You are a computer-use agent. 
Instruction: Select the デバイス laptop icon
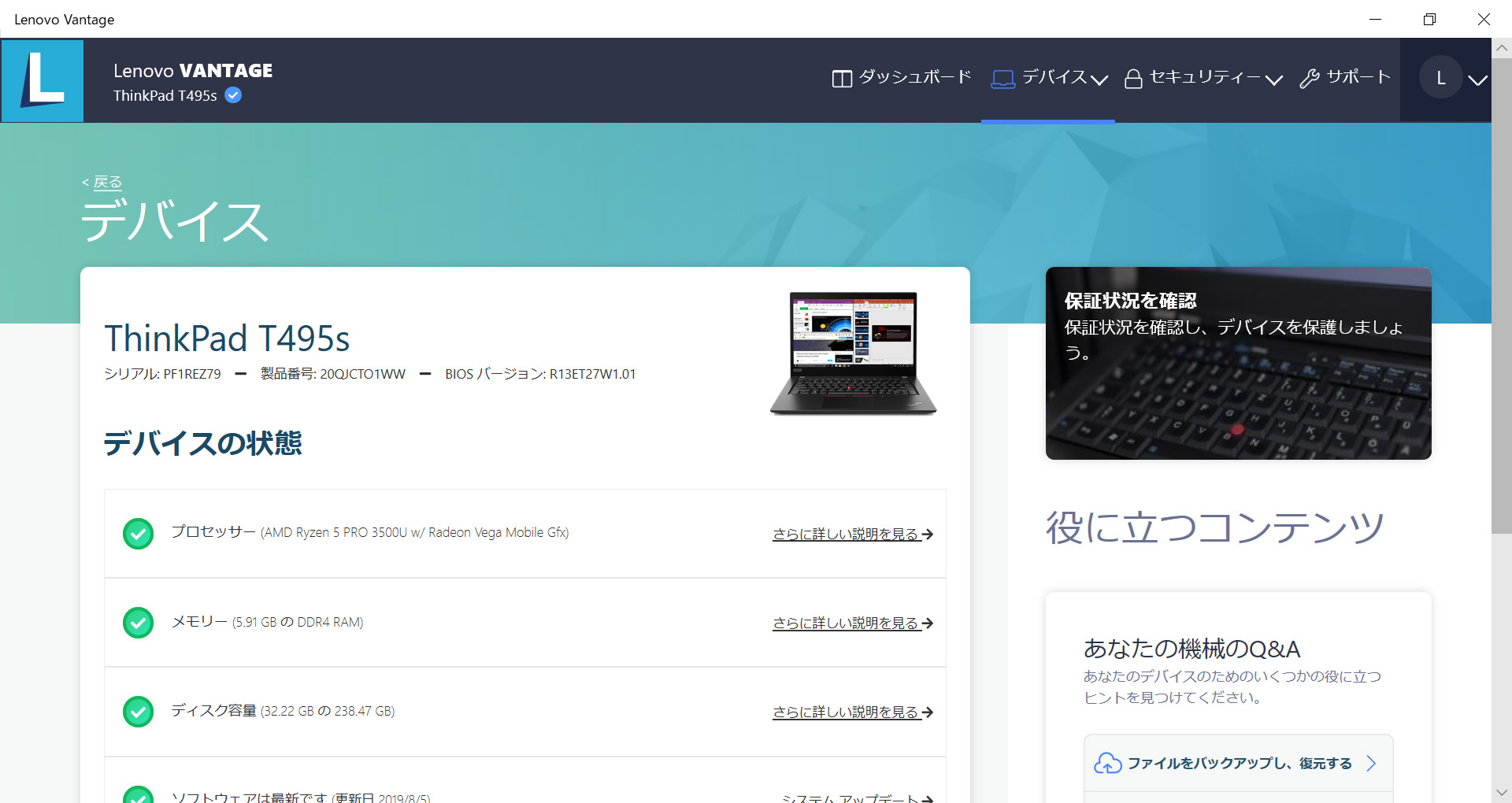tap(1002, 78)
